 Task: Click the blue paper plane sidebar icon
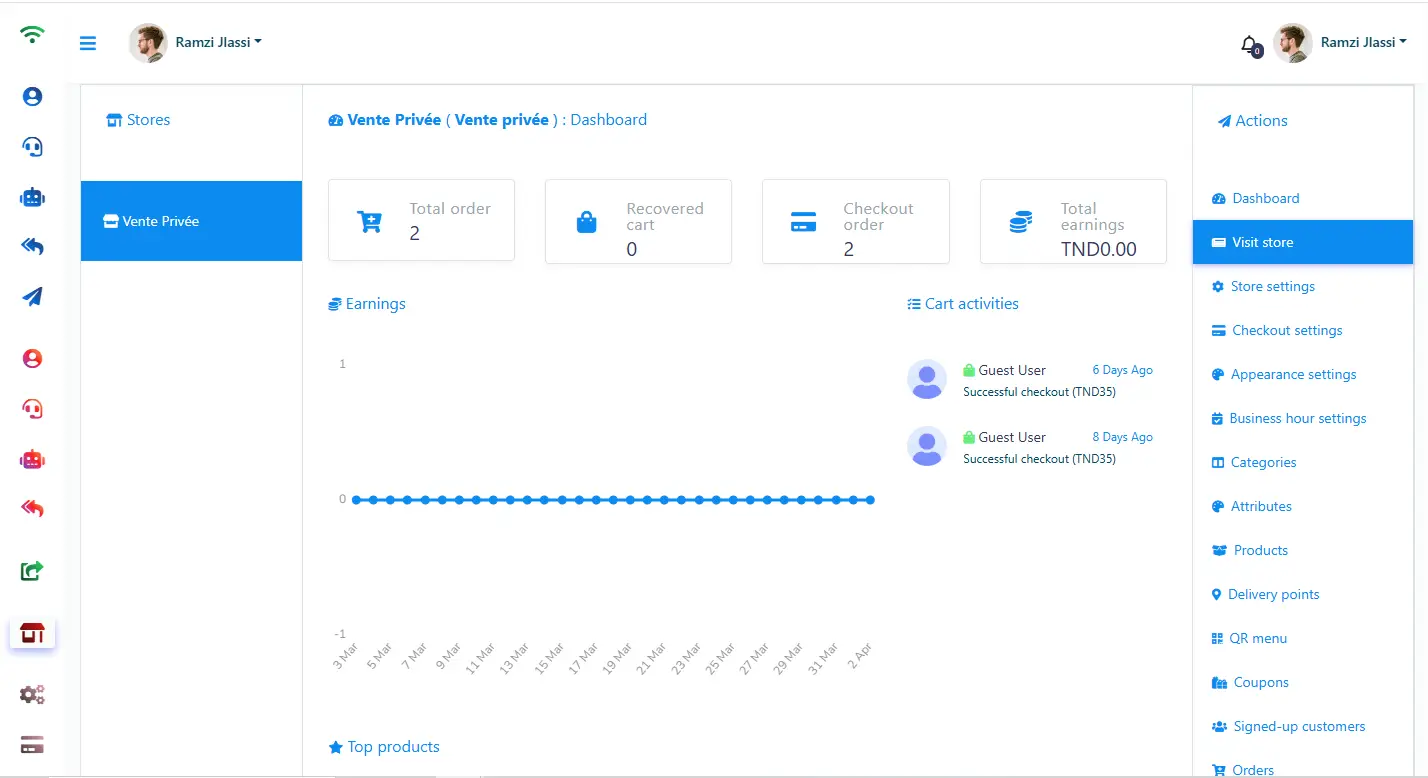pos(32,297)
